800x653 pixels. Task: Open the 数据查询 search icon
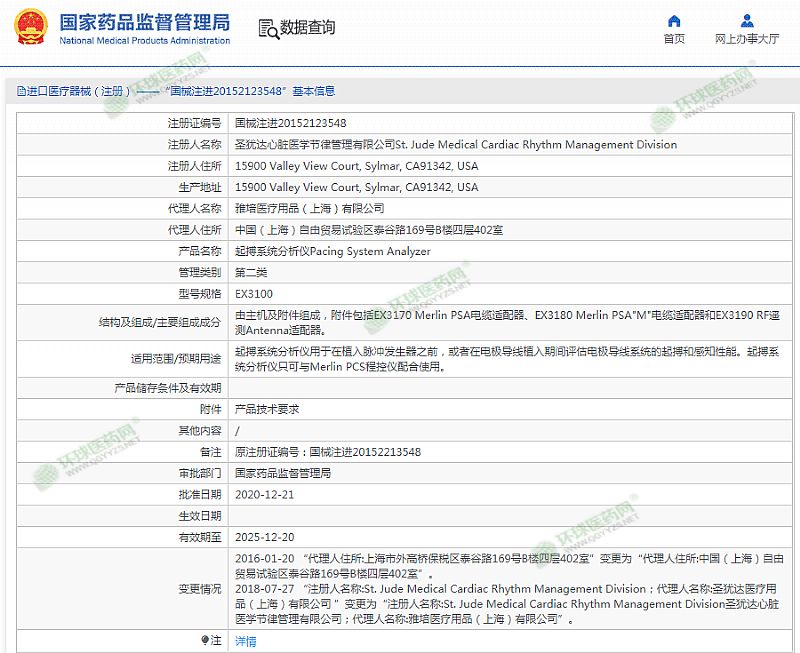[267, 27]
